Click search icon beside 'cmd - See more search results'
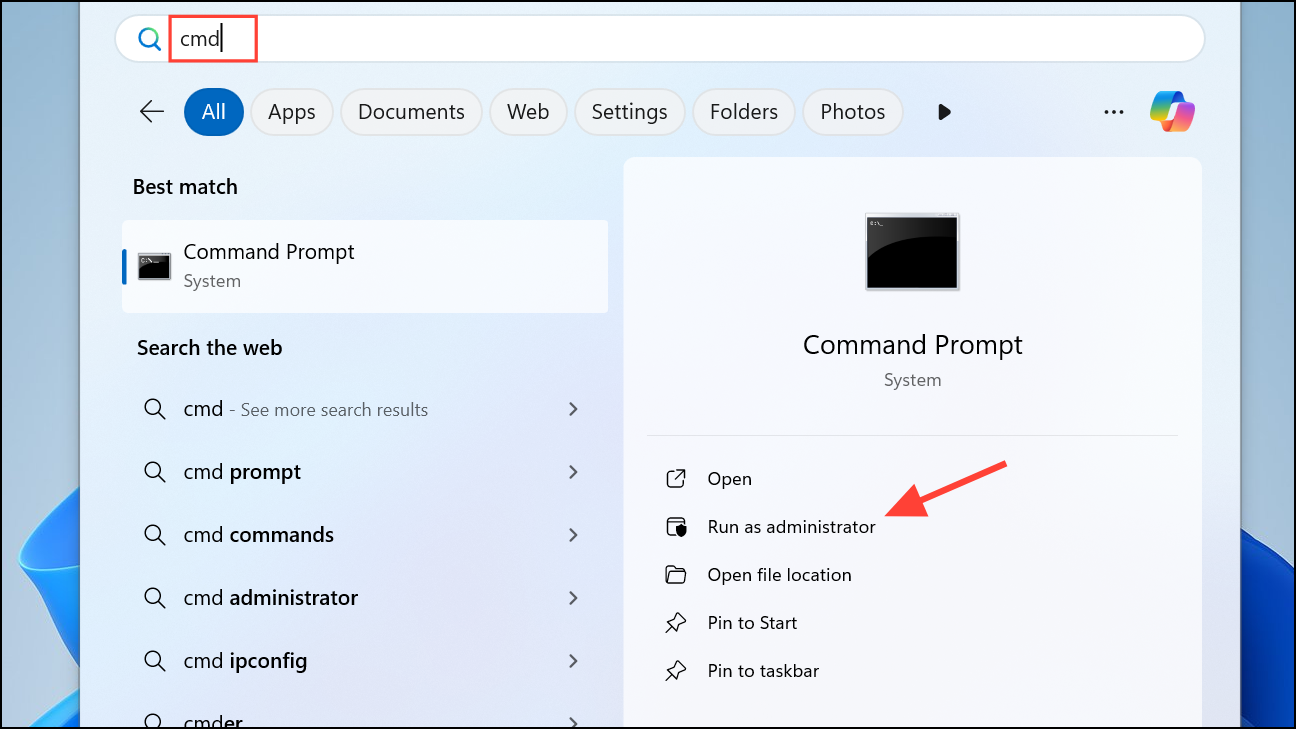This screenshot has height=729, width=1296. [154, 409]
